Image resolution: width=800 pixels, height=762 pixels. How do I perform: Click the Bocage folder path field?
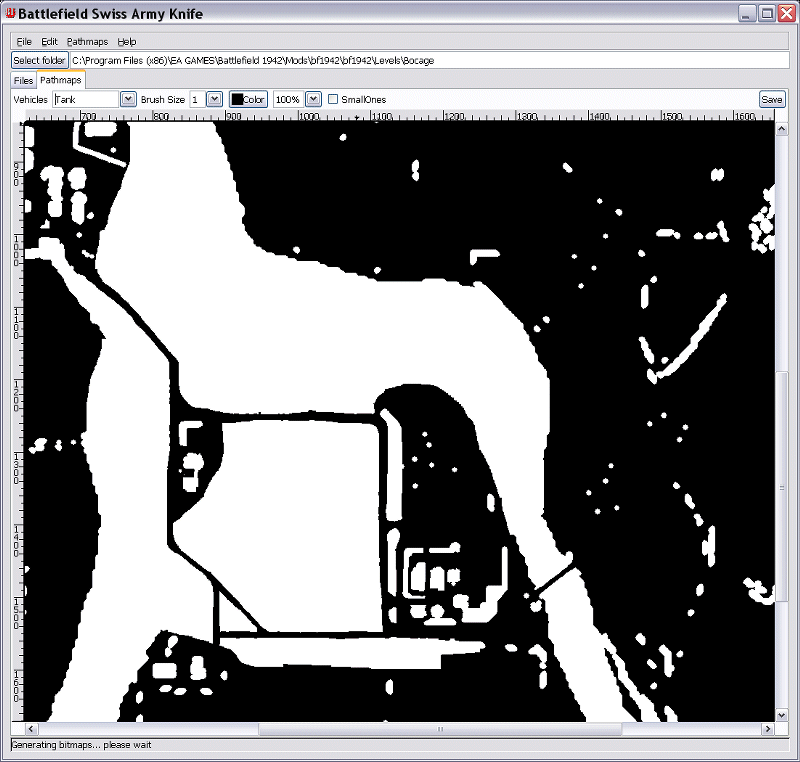coord(429,60)
